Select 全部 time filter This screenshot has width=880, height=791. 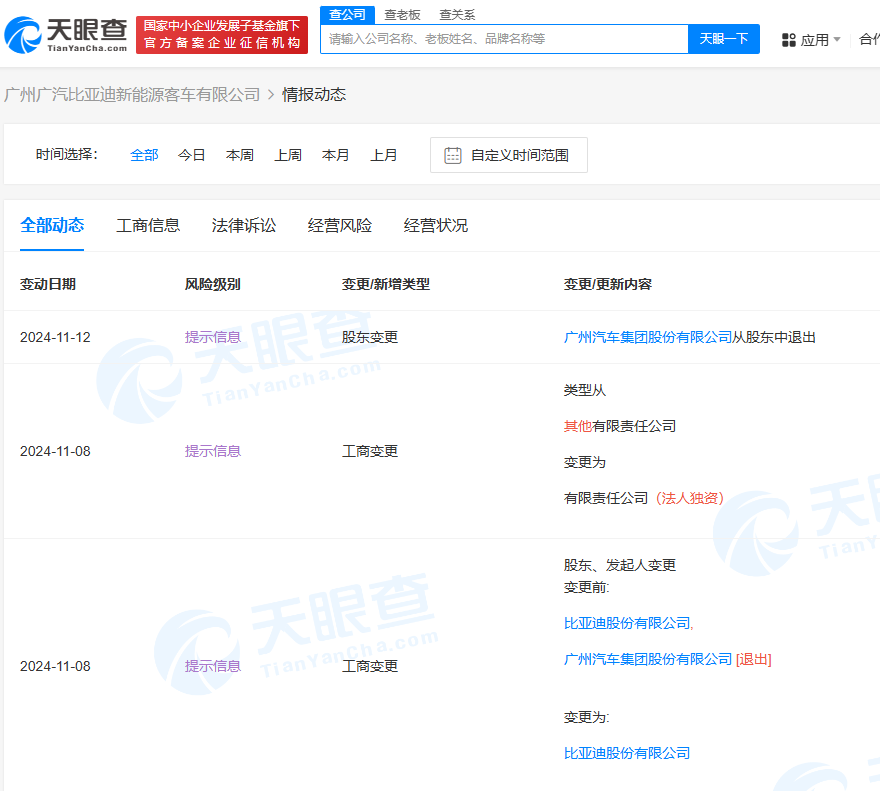(x=144, y=155)
